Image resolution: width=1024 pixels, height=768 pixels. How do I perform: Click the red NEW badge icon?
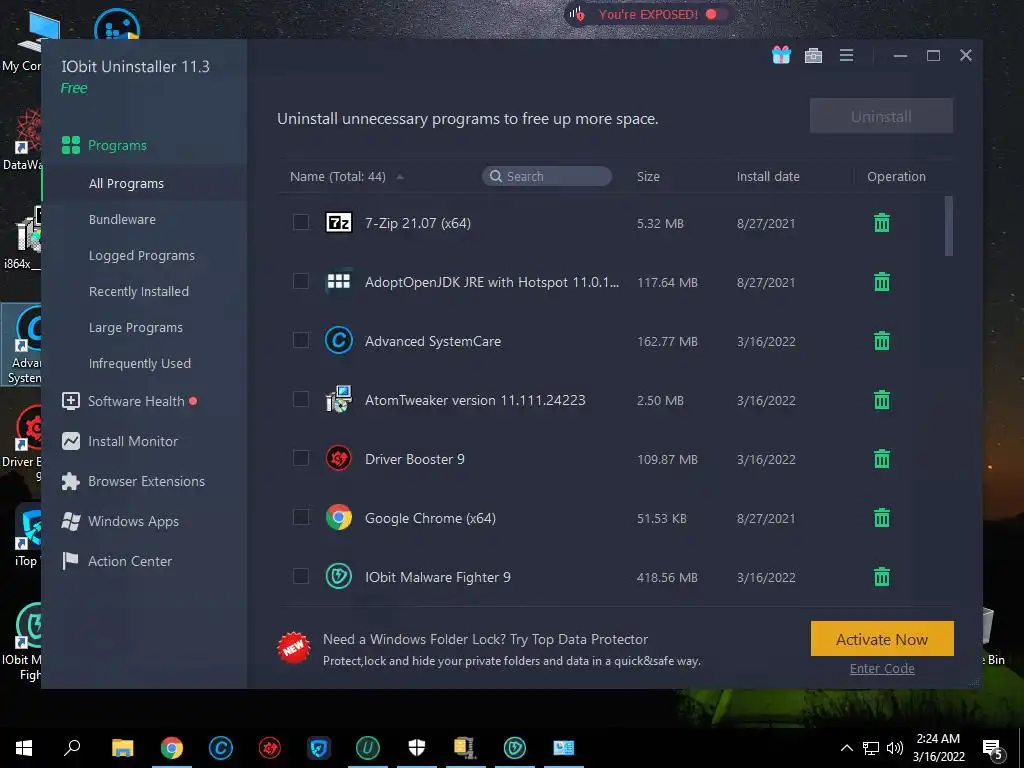[x=293, y=648]
